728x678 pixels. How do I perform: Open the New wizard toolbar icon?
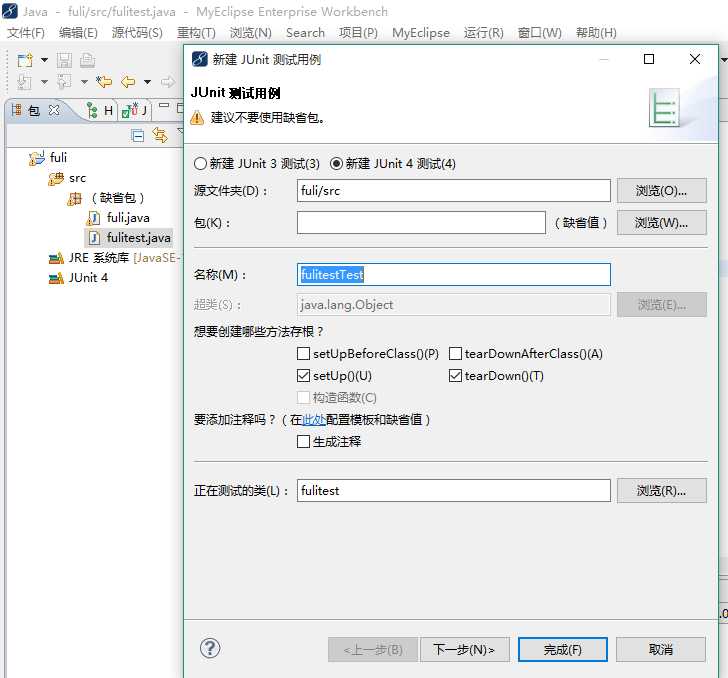[x=25, y=60]
